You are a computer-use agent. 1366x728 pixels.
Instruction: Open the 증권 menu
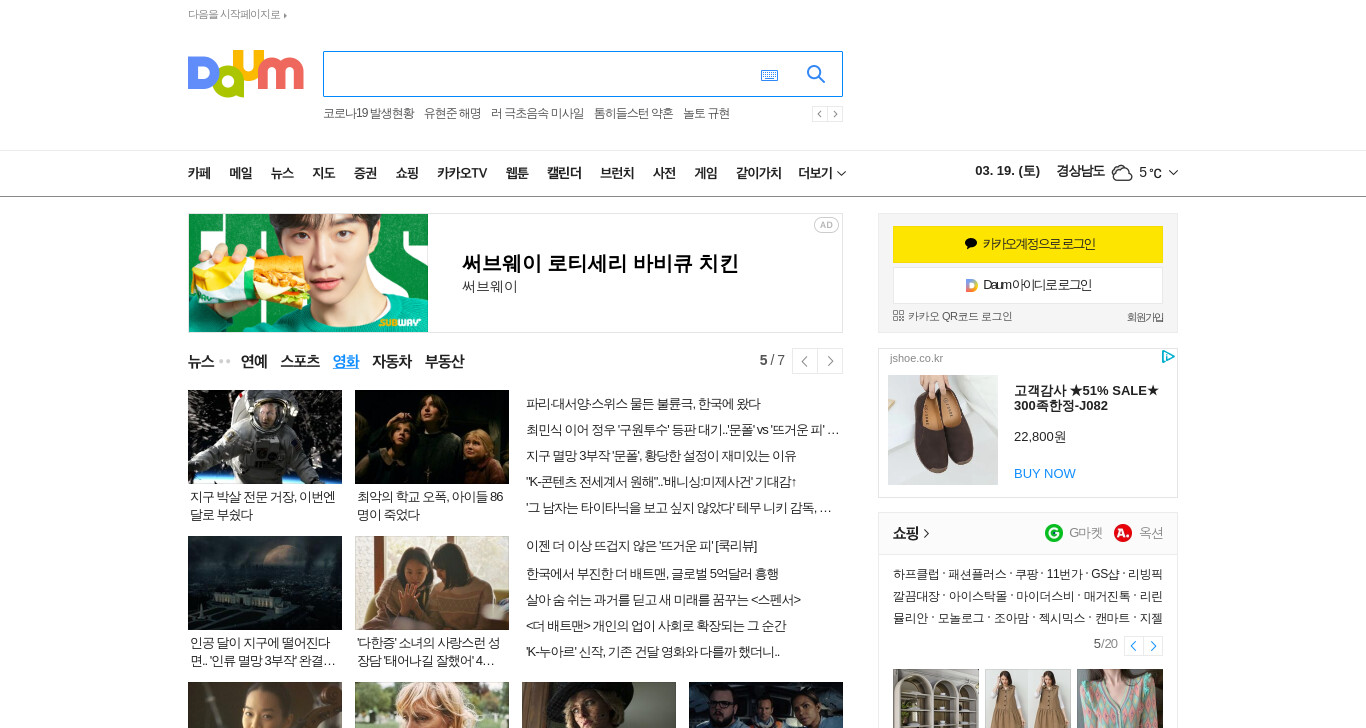tap(365, 173)
